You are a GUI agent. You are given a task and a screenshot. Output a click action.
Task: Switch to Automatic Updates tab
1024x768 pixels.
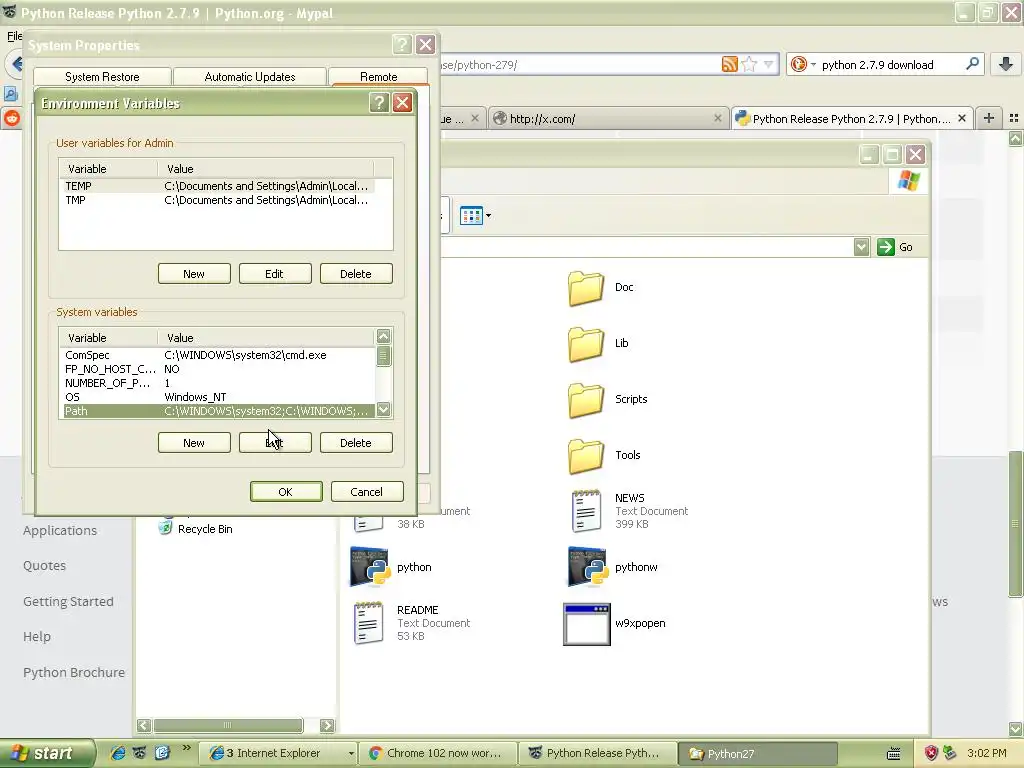point(250,77)
